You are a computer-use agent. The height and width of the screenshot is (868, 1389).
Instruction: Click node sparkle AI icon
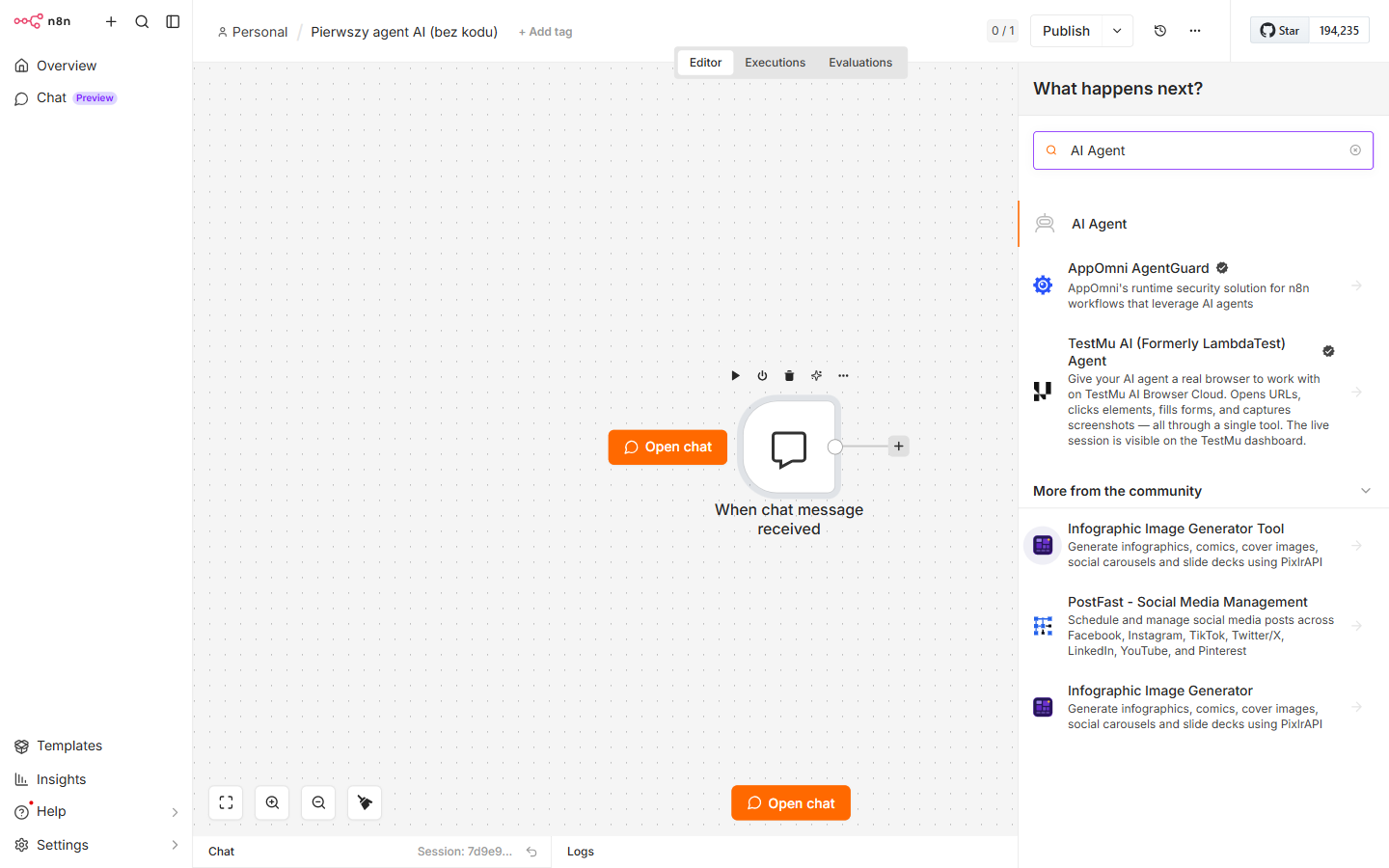click(x=816, y=376)
